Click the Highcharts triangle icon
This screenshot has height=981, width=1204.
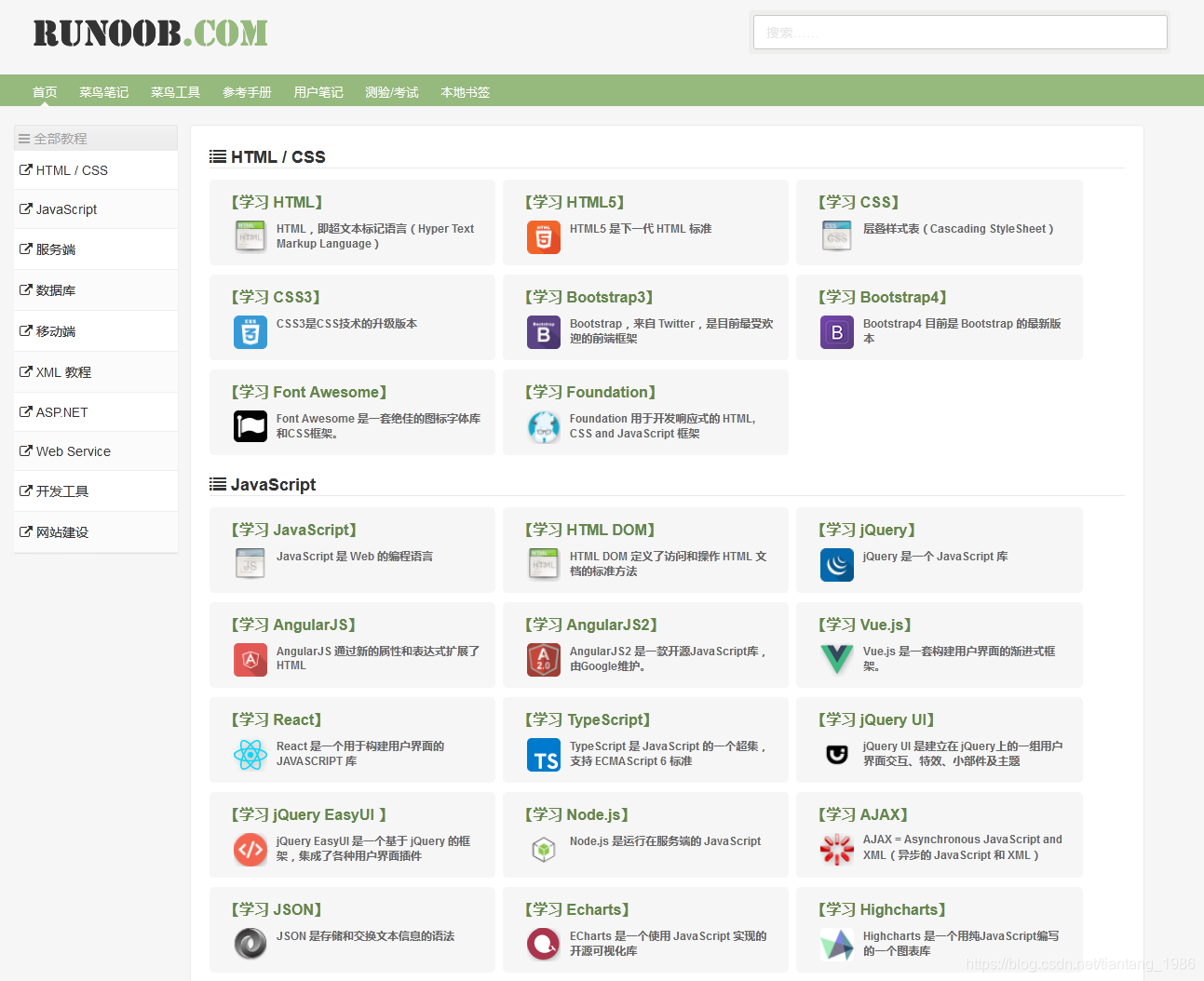(x=837, y=944)
